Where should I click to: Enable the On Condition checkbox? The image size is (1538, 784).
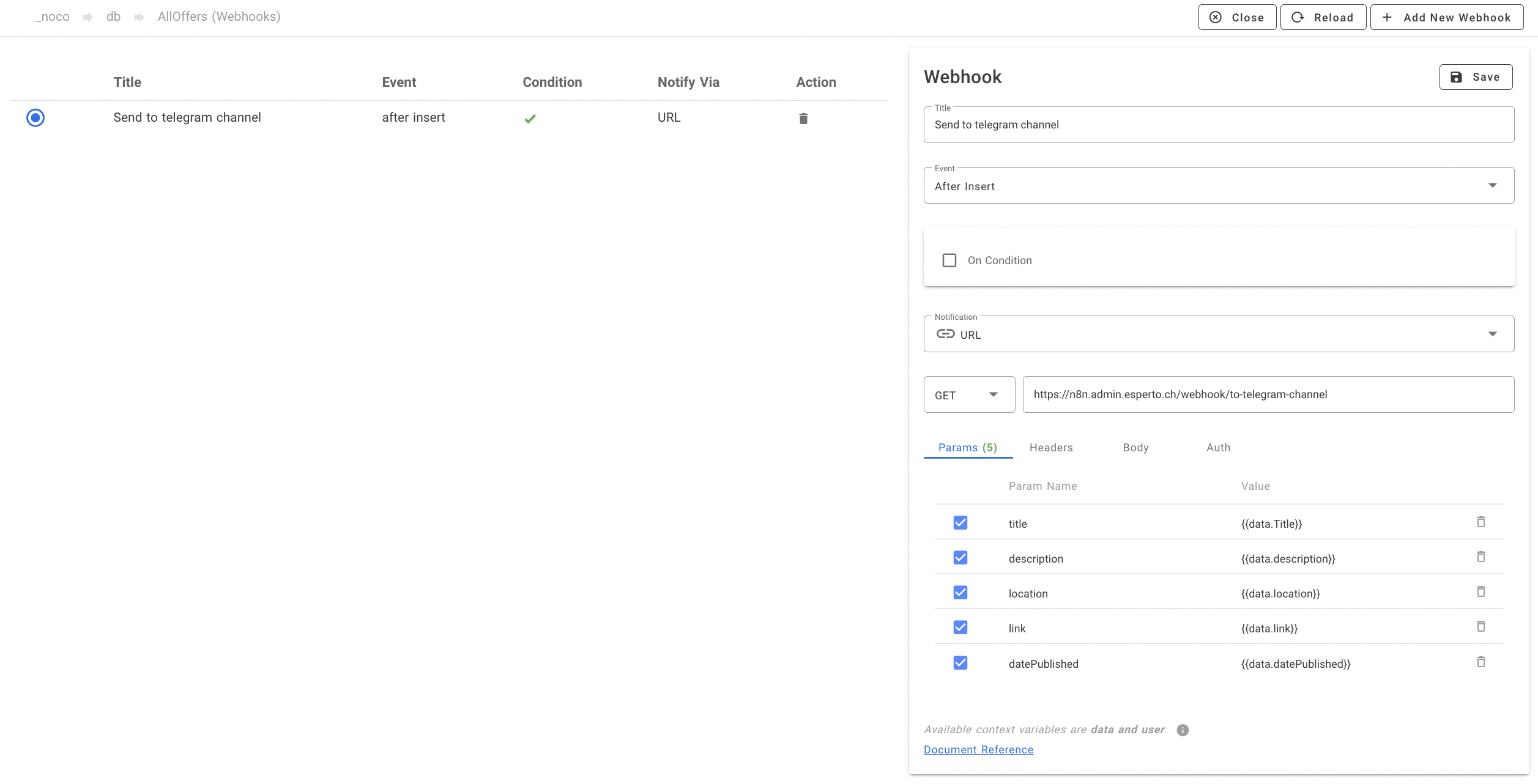click(x=949, y=260)
